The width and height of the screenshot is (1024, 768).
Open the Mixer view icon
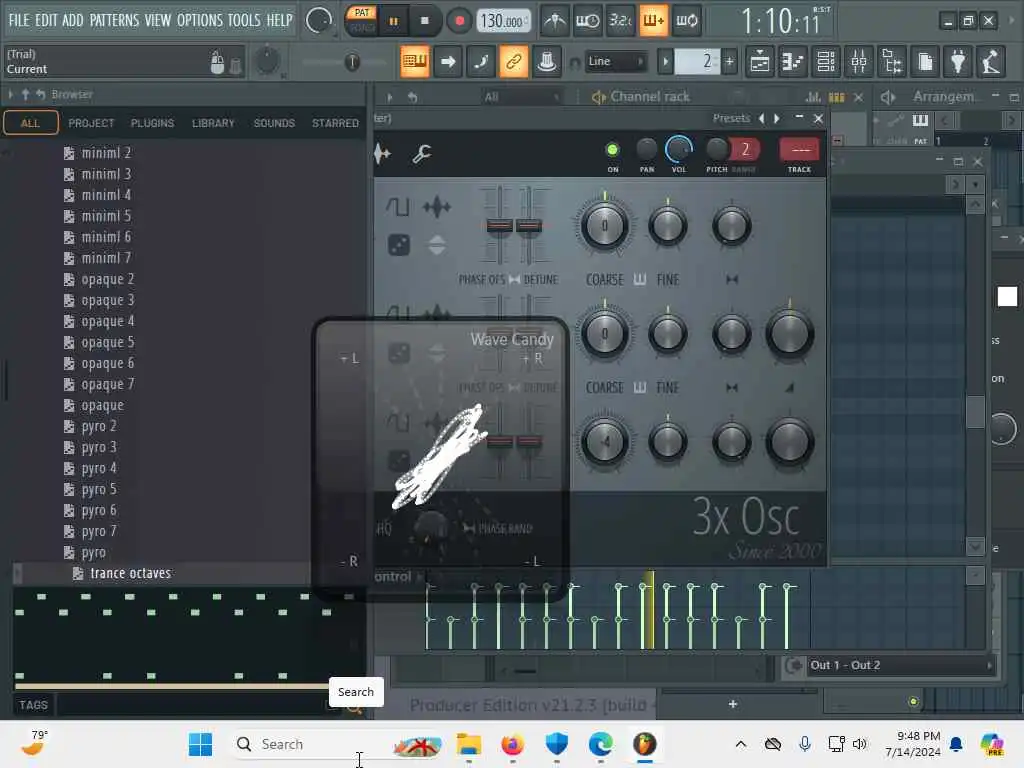coord(859,62)
